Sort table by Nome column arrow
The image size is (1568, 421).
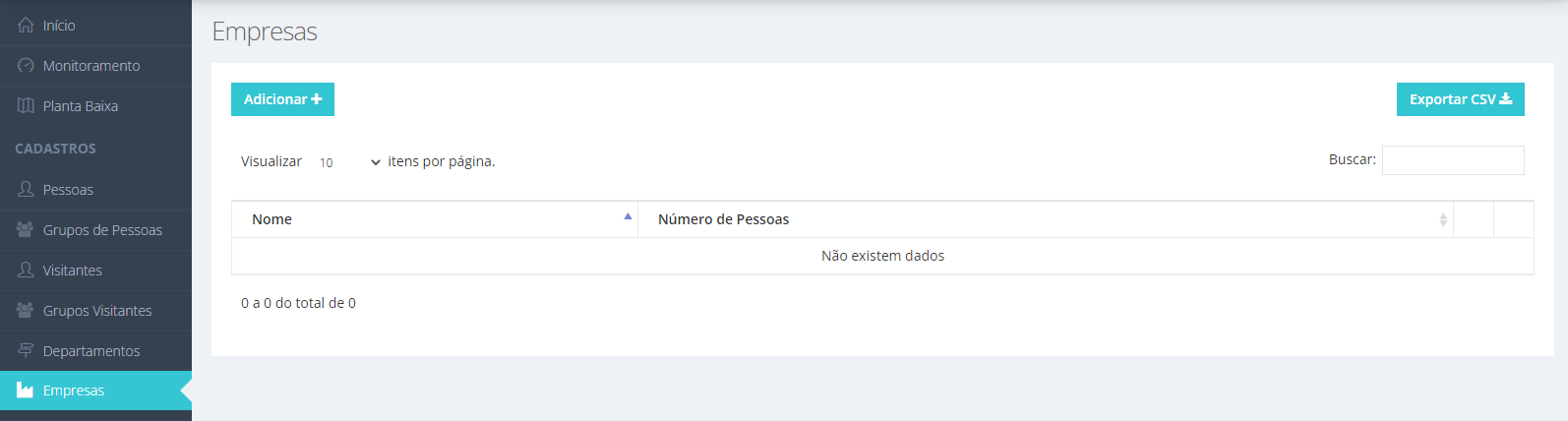tap(628, 216)
